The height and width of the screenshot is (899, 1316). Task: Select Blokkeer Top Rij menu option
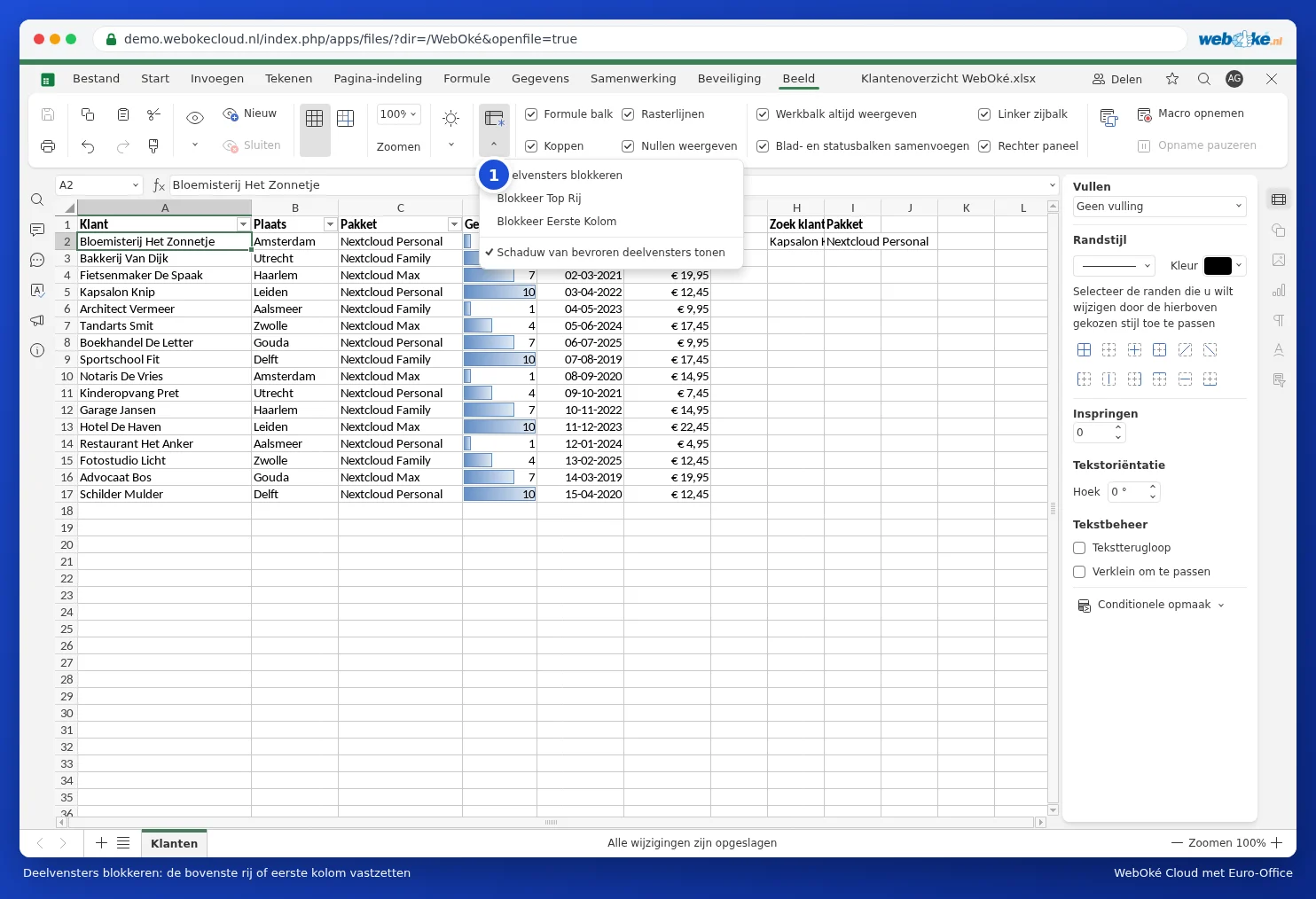[539, 199]
